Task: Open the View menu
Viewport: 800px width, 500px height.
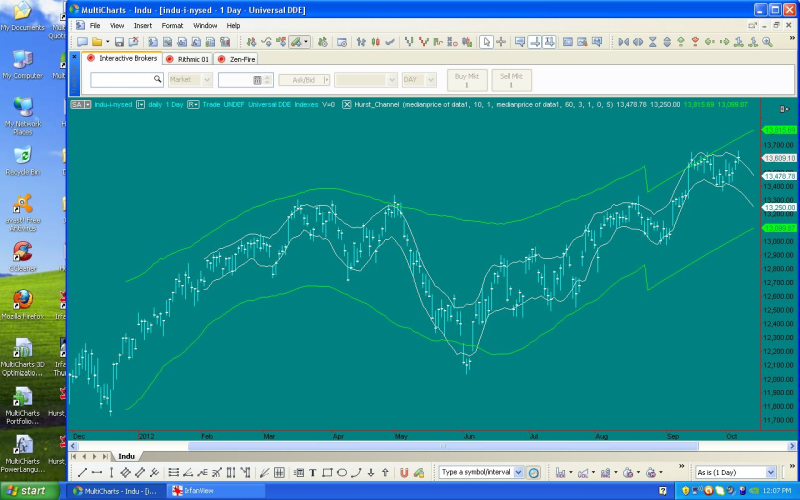Action: point(117,26)
